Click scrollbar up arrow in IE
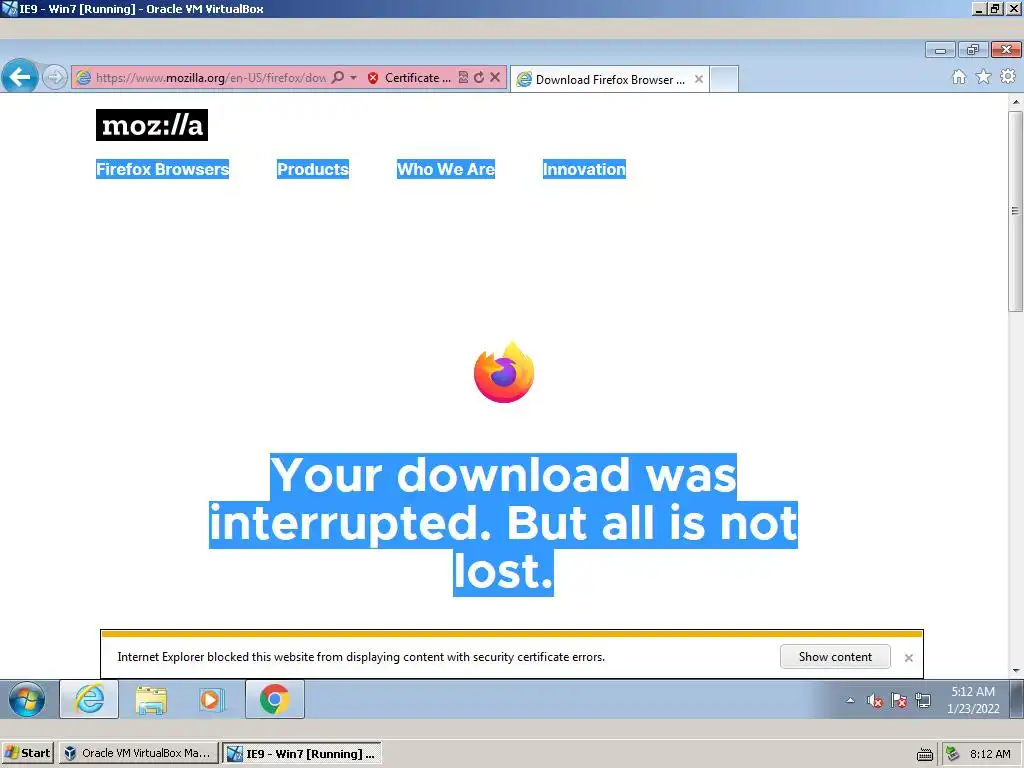The image size is (1024, 768). 1016,102
